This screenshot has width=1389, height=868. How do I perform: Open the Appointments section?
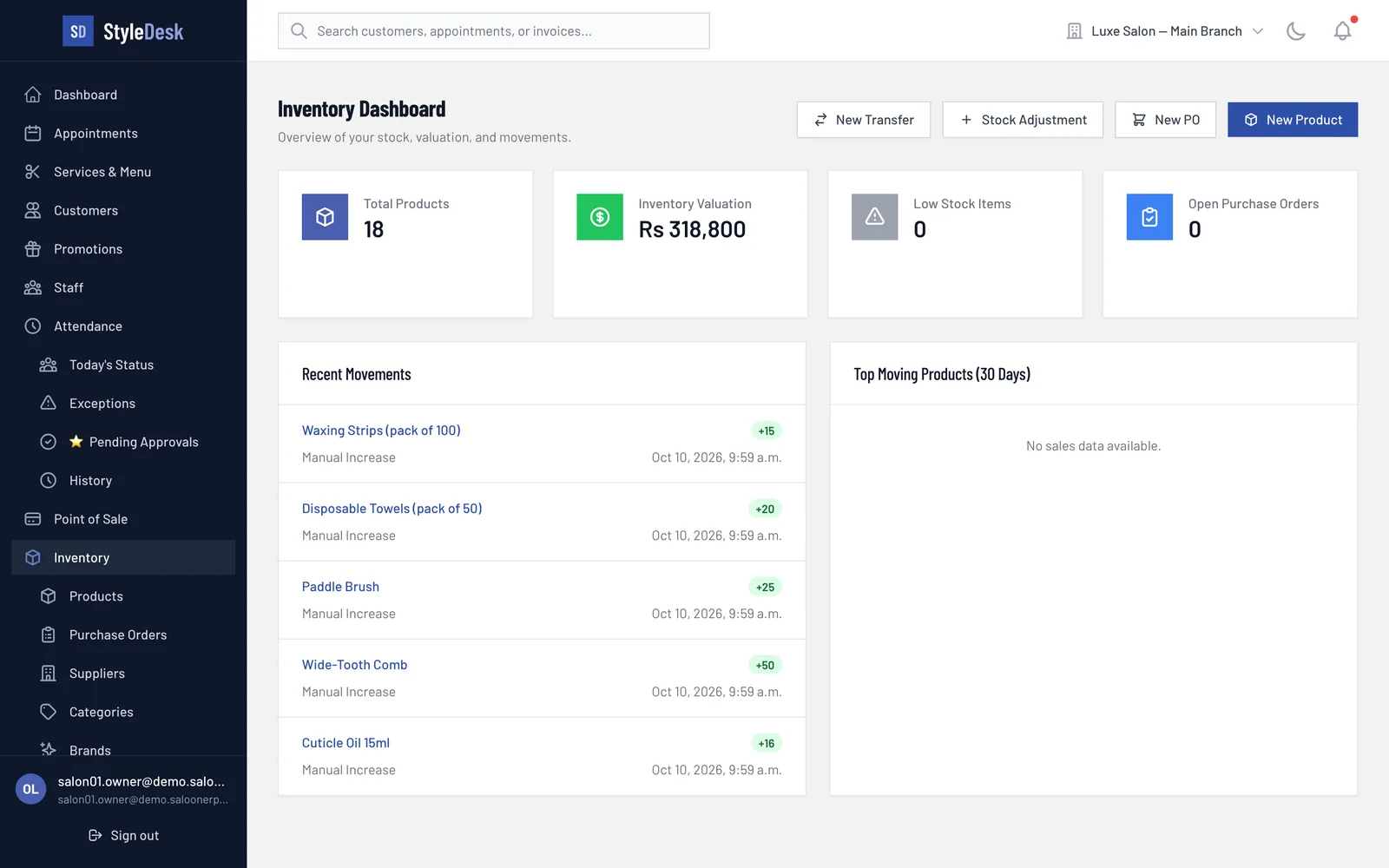pyautogui.click(x=123, y=133)
